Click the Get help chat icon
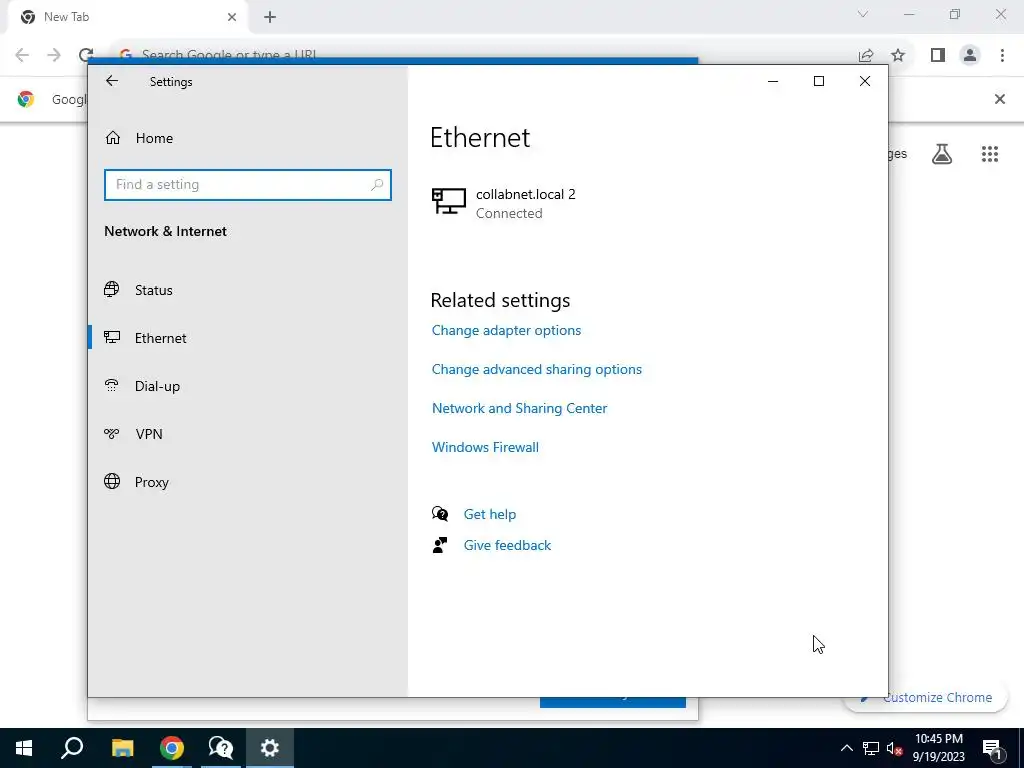Image resolution: width=1024 pixels, height=768 pixels. coord(440,514)
